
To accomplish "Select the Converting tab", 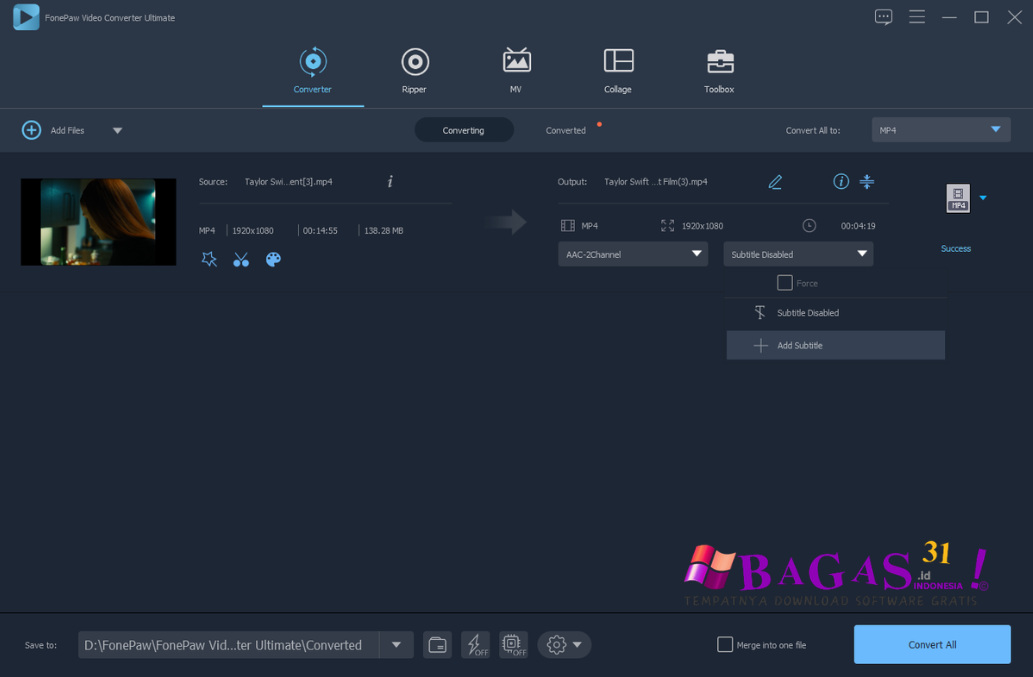I will [464, 130].
